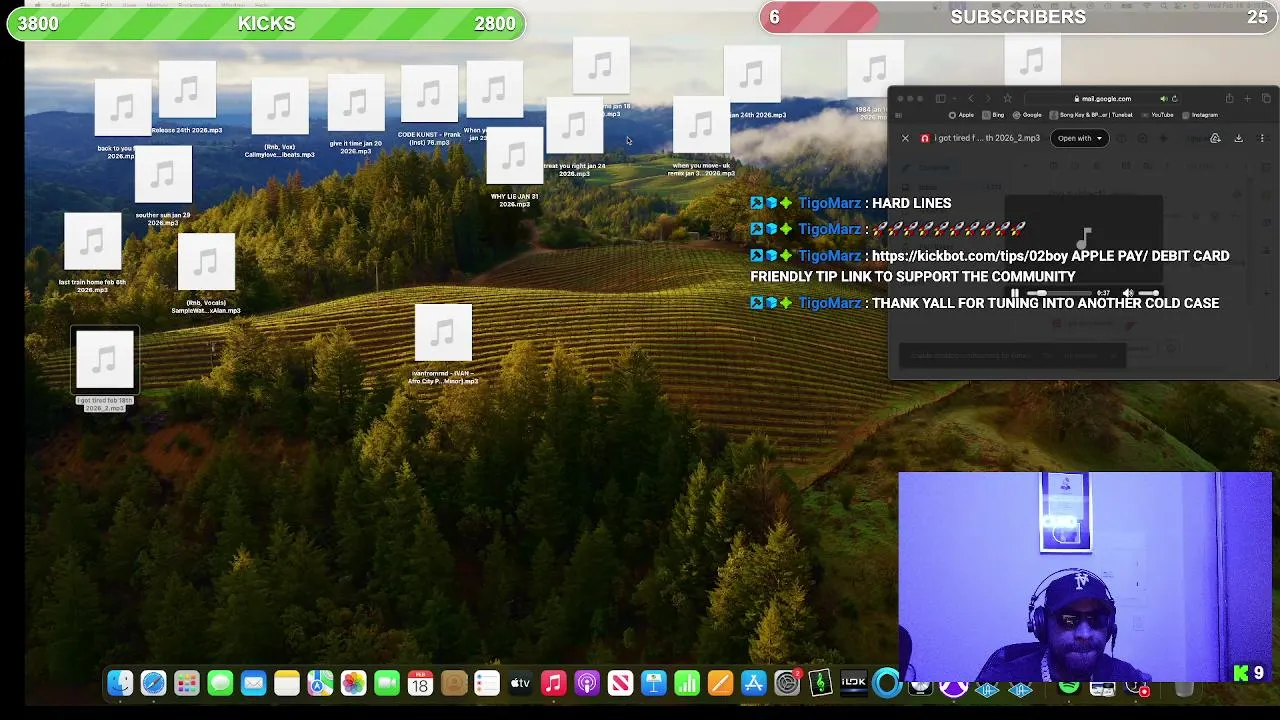Viewport: 1280px width, 720px height.
Task: Select 'I got tired feb 18th 2026_2.mp3' file
Action: click(105, 369)
